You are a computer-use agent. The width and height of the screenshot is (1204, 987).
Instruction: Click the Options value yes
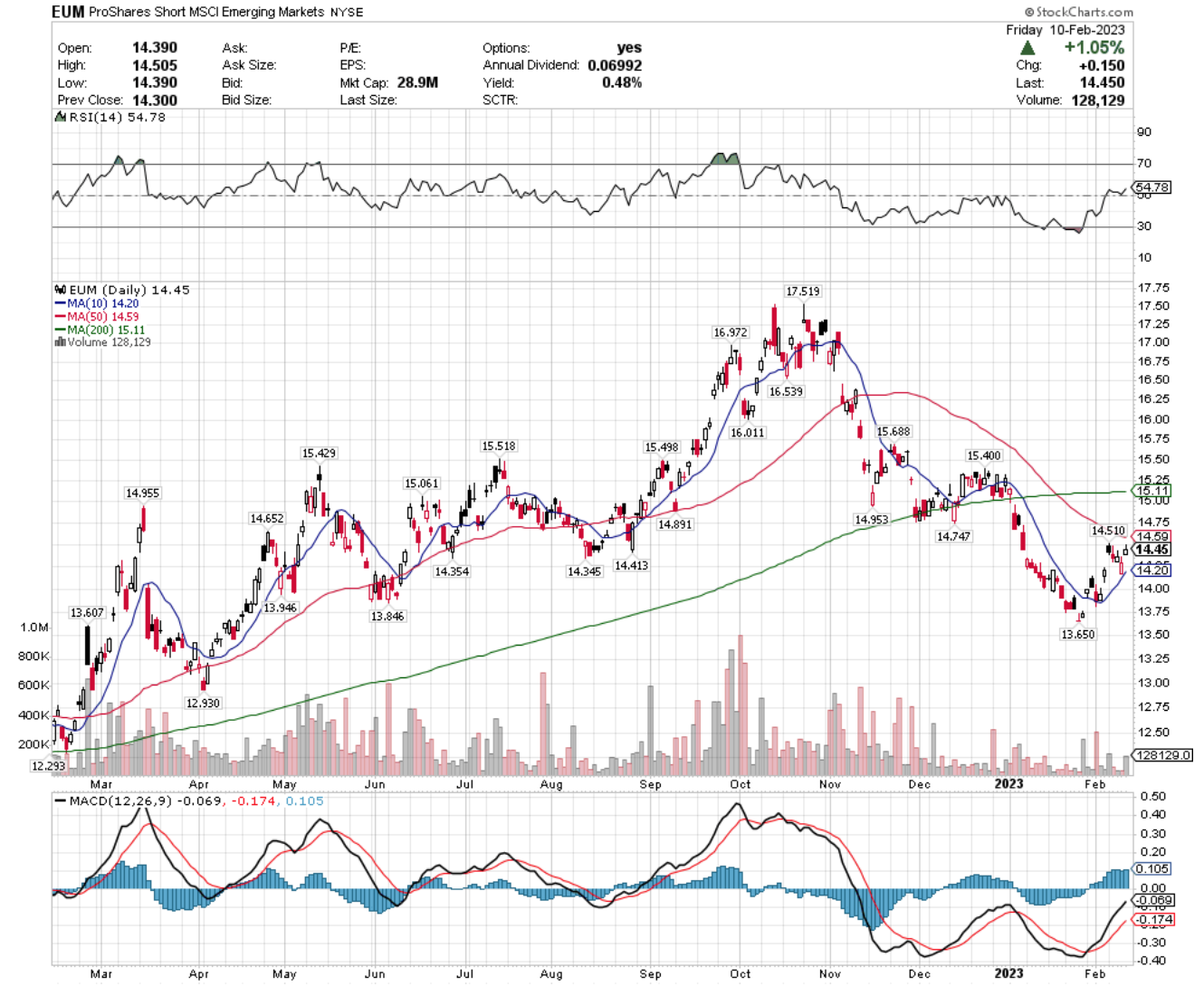629,48
